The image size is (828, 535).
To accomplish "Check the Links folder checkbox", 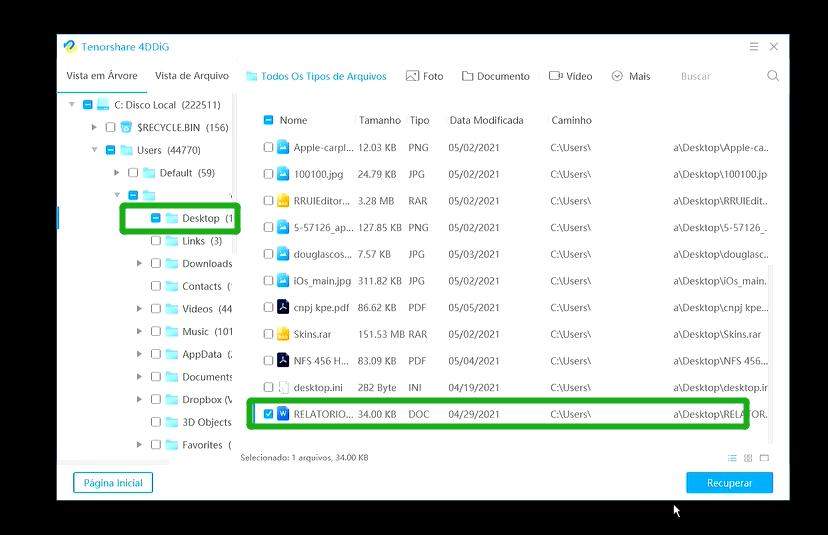I will (155, 241).
